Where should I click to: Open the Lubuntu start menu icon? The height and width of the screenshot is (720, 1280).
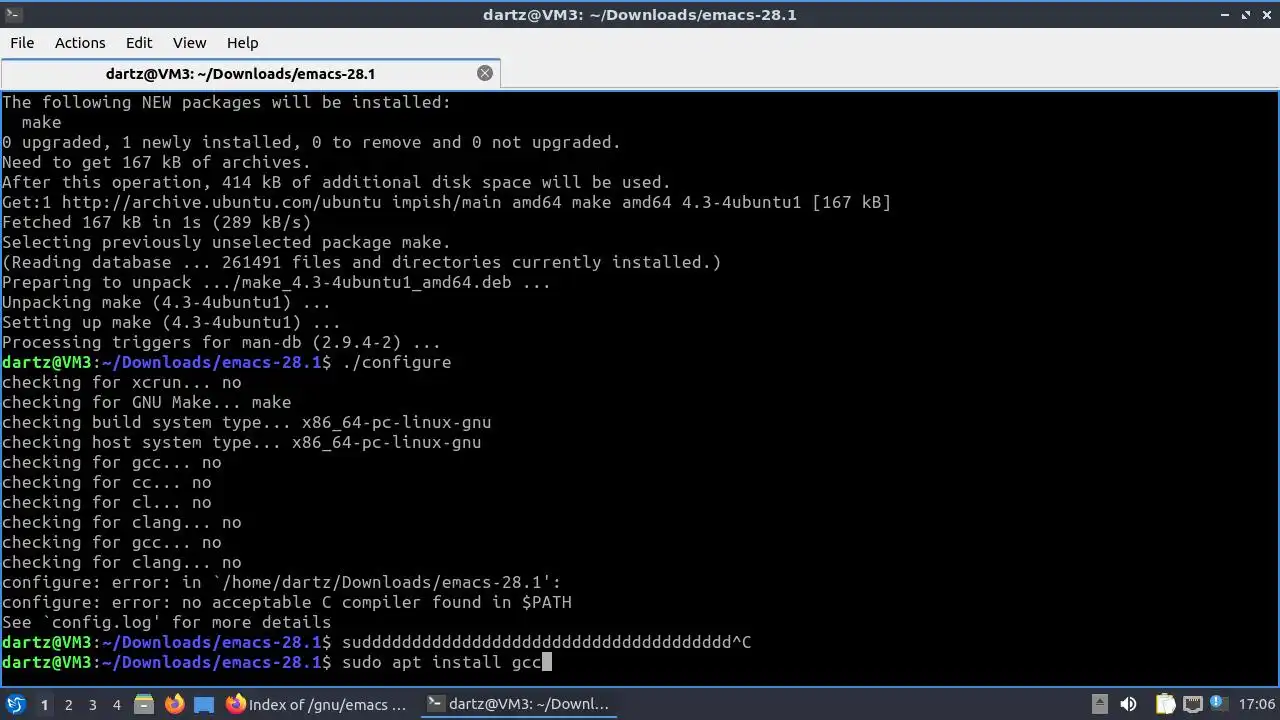pyautogui.click(x=15, y=704)
